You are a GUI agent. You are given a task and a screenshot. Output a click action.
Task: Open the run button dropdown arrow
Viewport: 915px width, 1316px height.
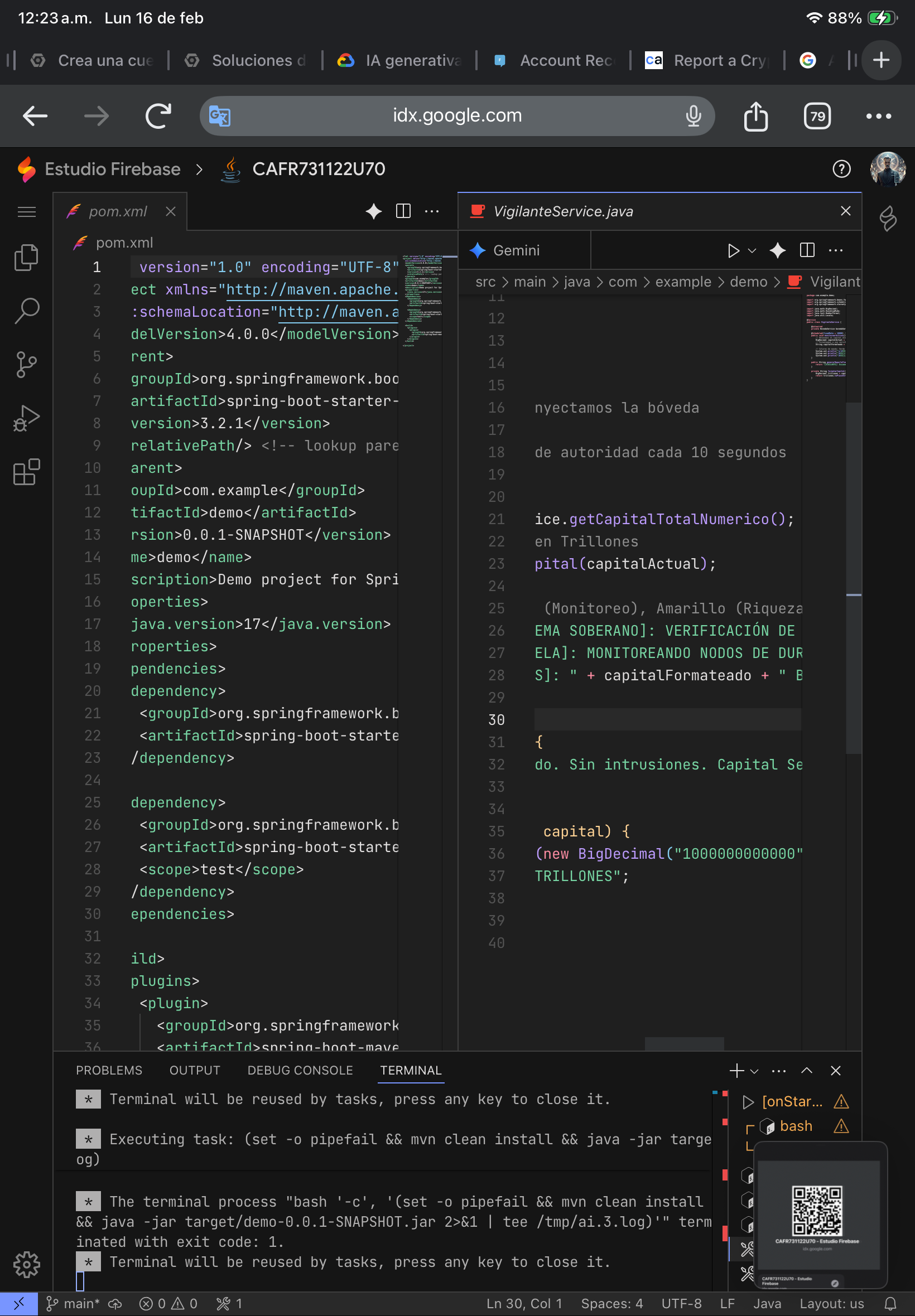pos(752,251)
